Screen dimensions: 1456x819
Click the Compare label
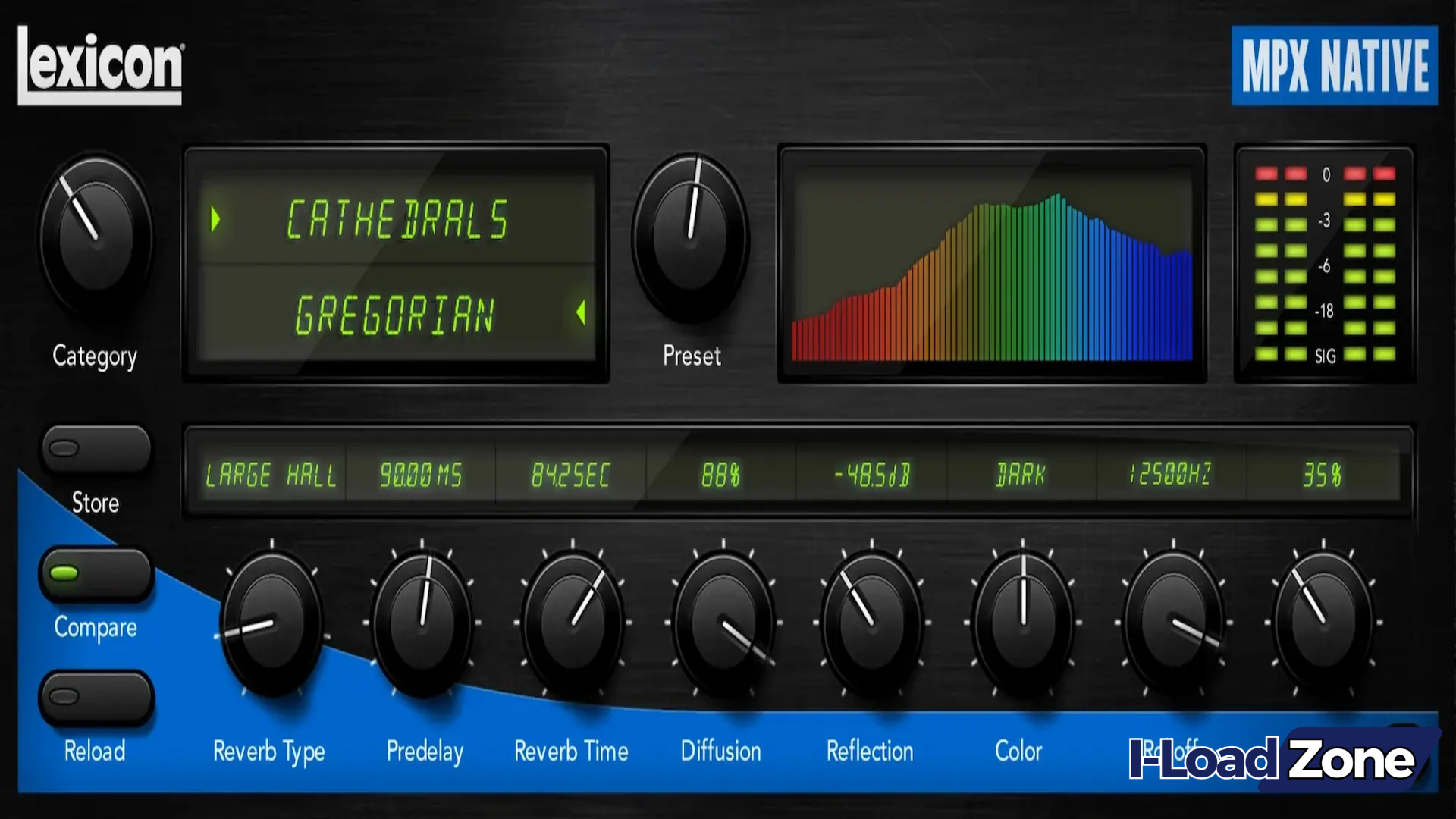coord(96,628)
